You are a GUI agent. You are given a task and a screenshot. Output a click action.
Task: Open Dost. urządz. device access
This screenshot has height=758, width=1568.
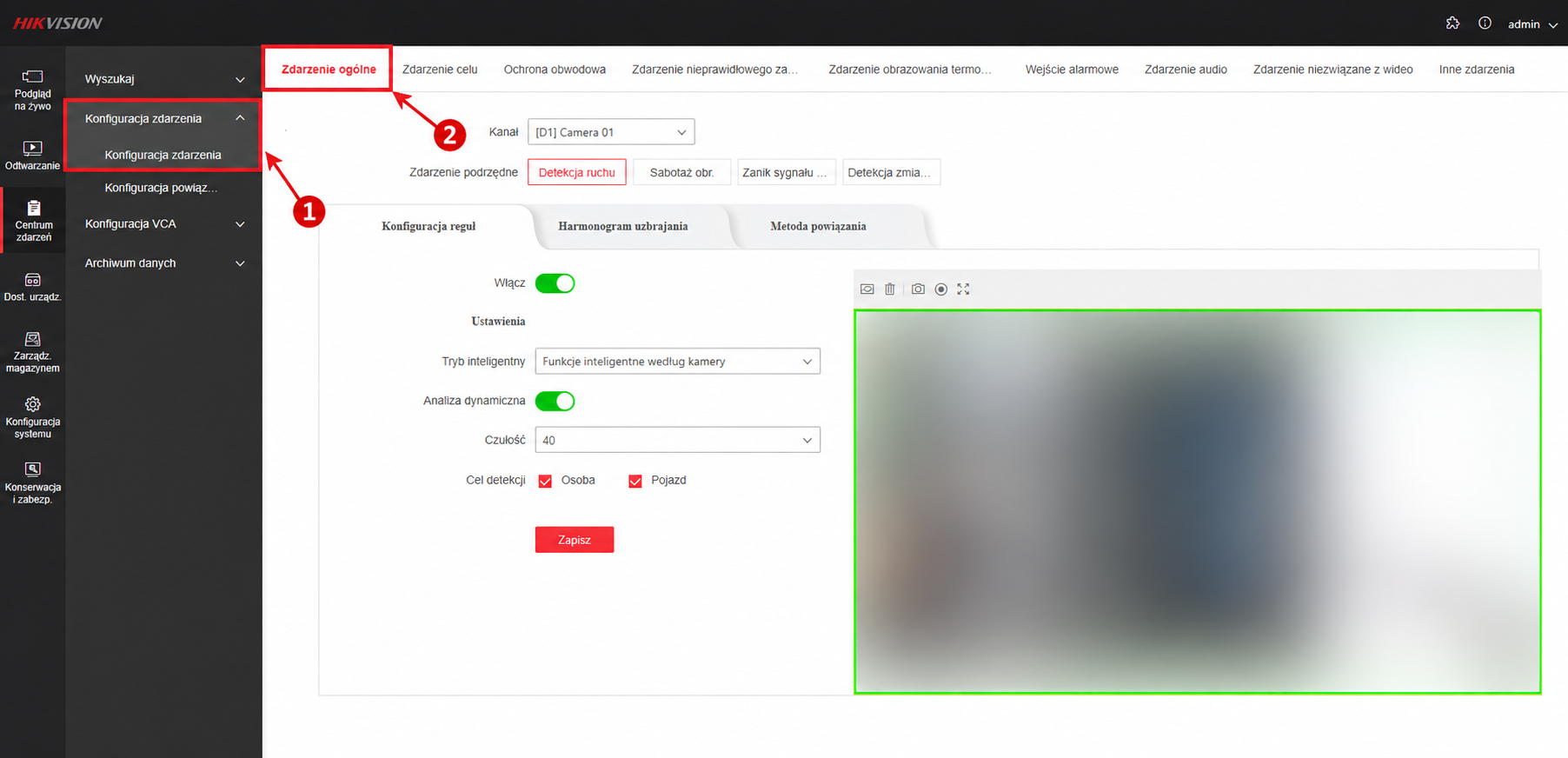(x=32, y=287)
